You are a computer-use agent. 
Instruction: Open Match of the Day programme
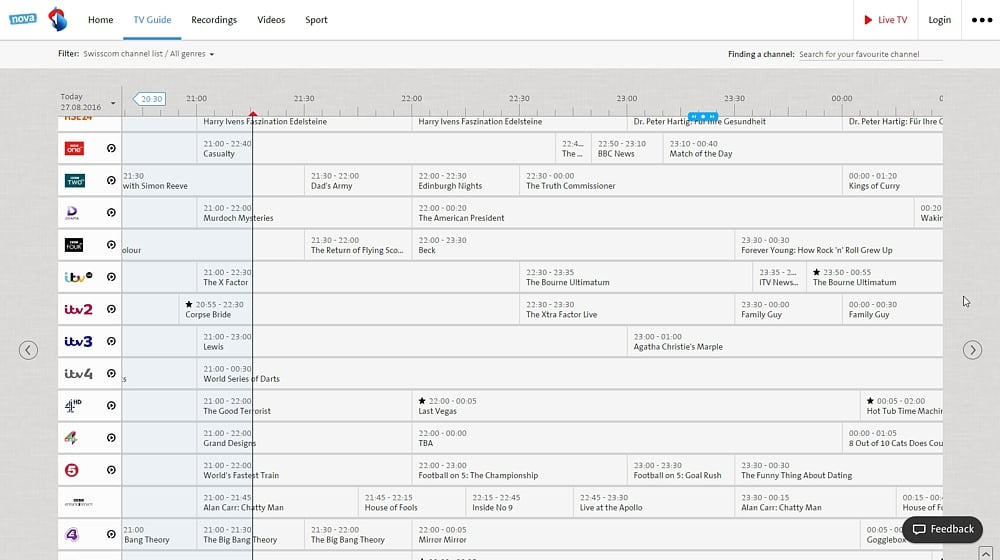803,149
